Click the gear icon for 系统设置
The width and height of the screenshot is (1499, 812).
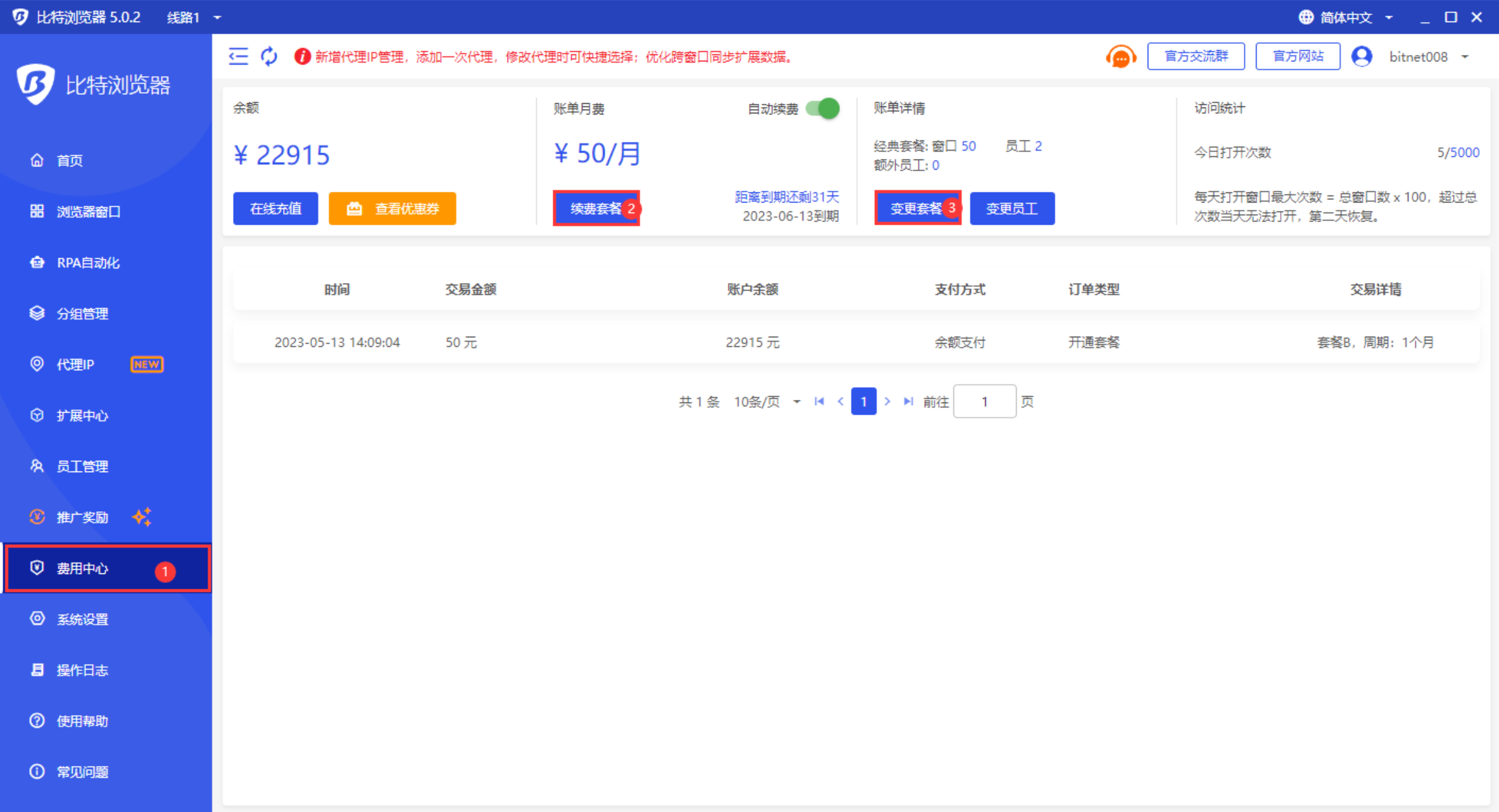click(37, 618)
